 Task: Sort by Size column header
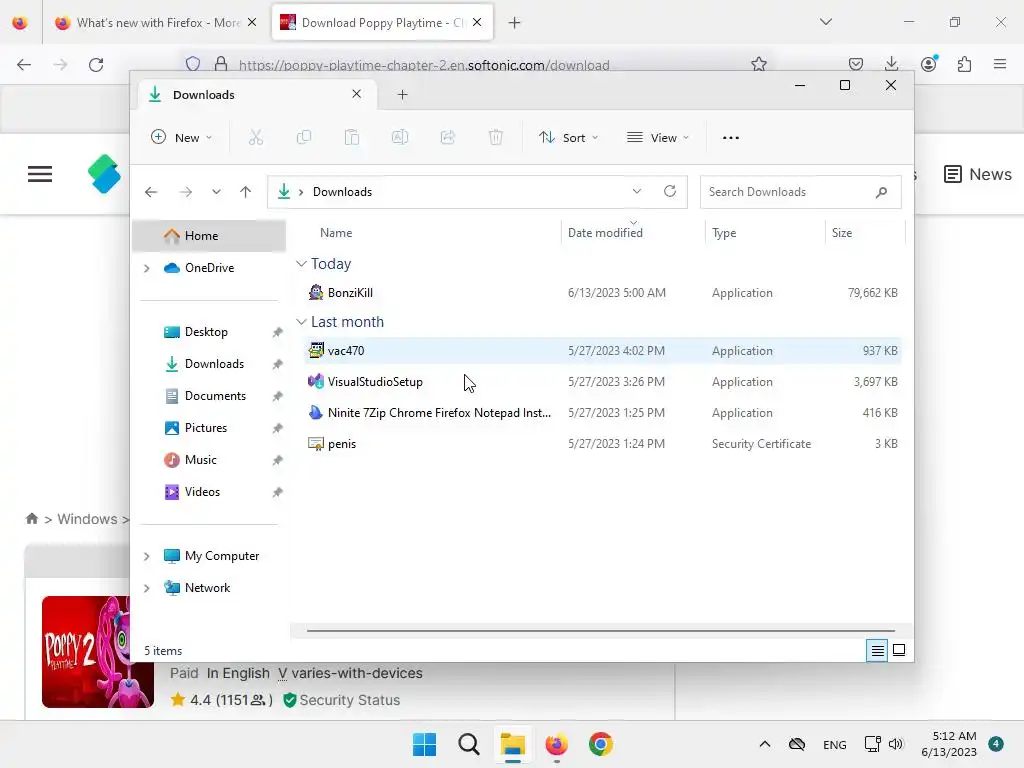[x=865, y=232]
